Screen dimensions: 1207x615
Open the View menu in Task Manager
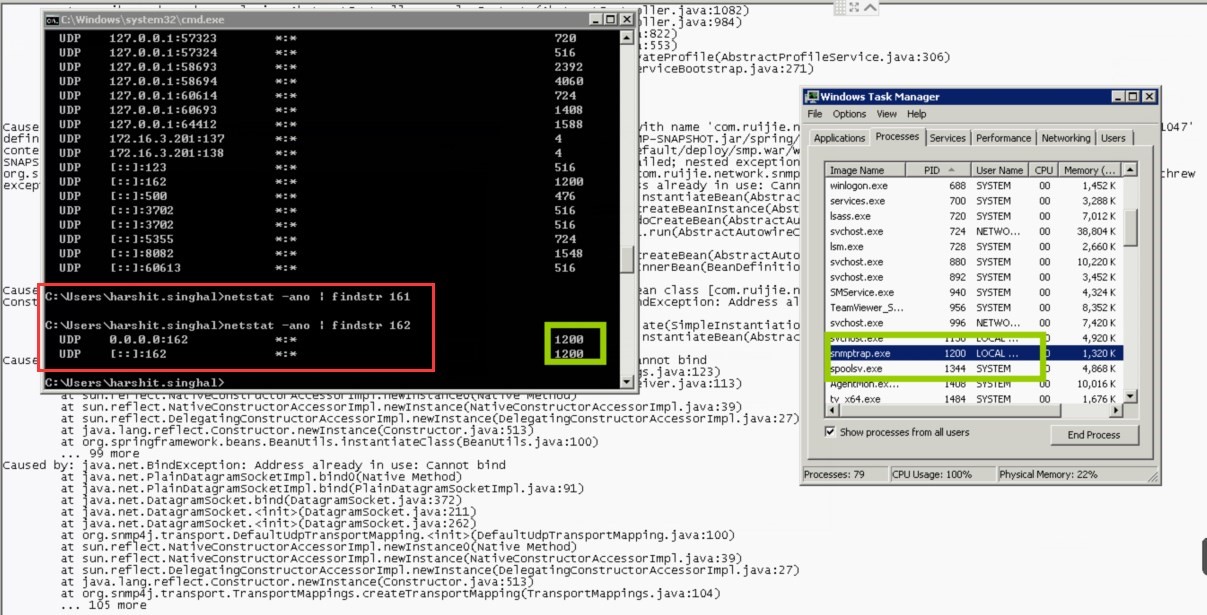tap(888, 114)
